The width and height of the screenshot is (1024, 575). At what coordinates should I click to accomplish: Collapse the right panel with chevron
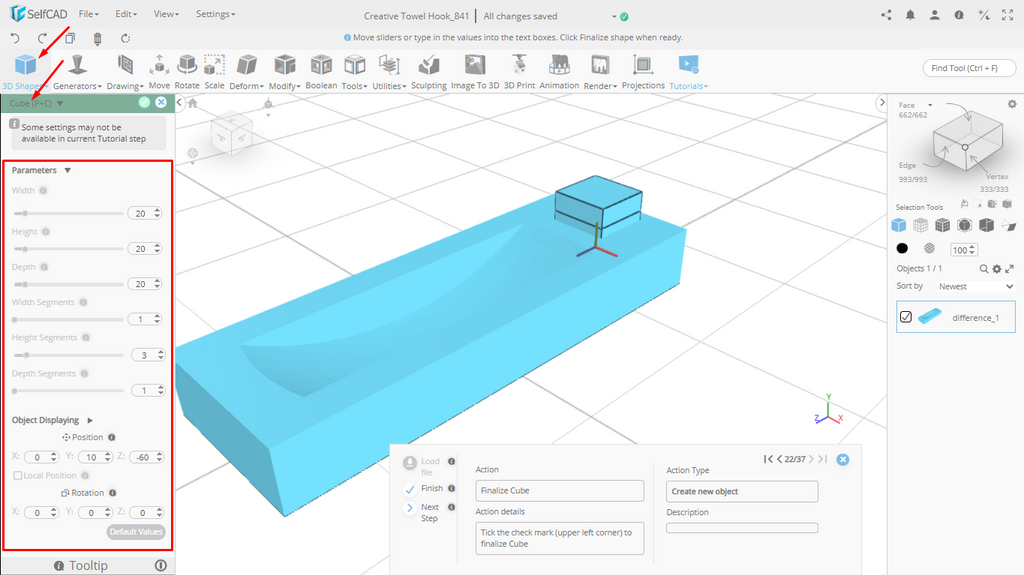(882, 103)
